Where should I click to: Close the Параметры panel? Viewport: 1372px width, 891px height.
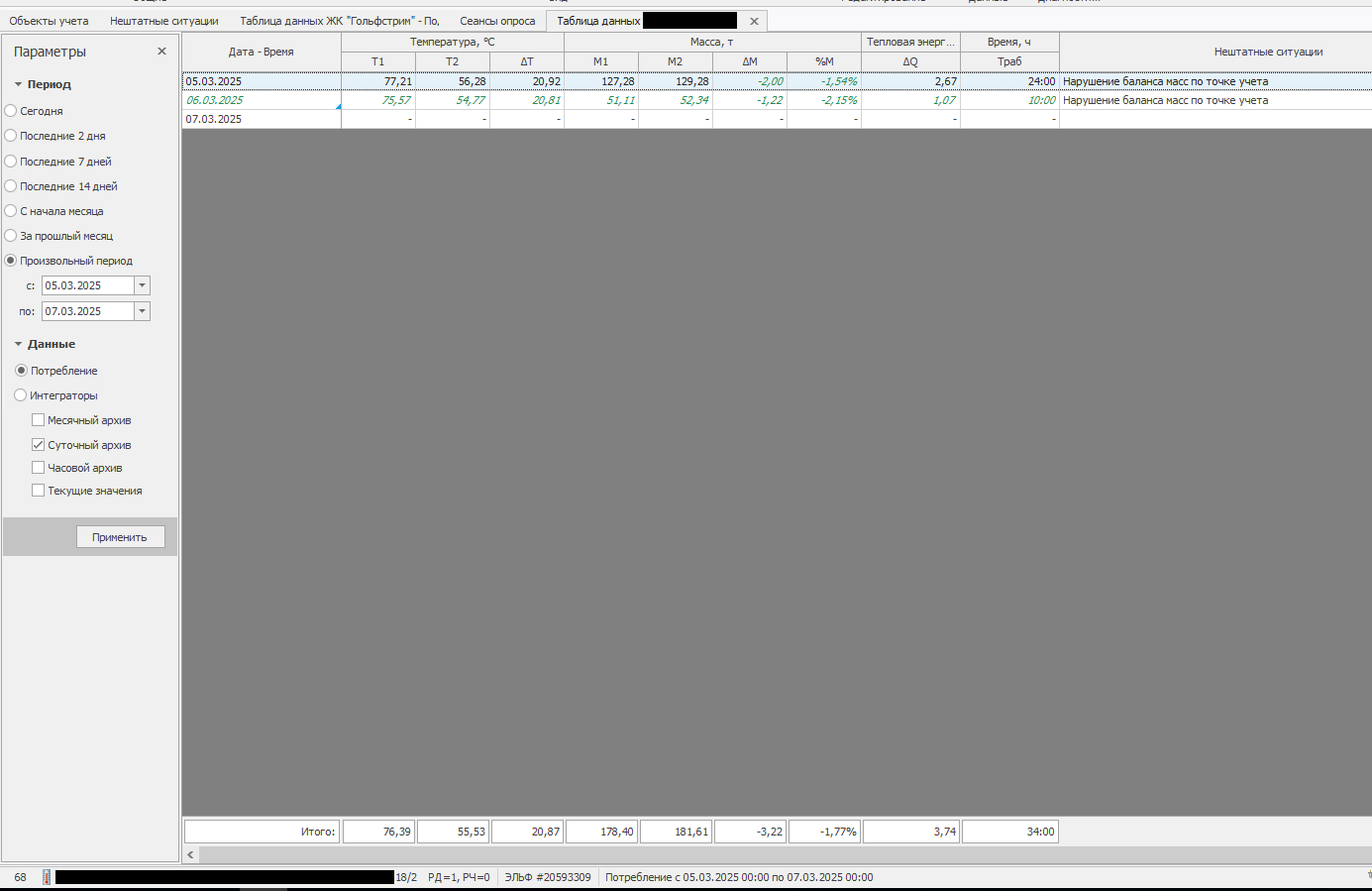click(x=161, y=52)
